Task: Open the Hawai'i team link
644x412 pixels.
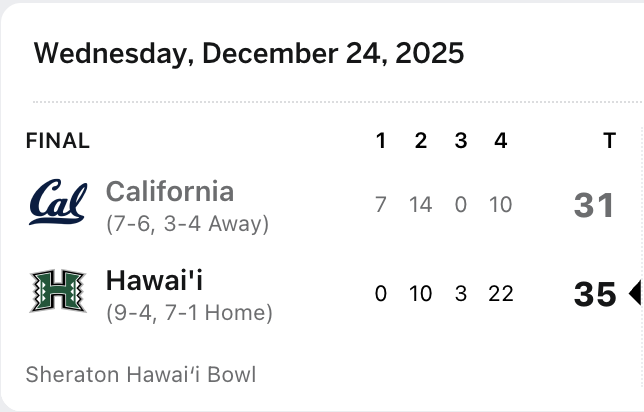Action: (x=155, y=280)
